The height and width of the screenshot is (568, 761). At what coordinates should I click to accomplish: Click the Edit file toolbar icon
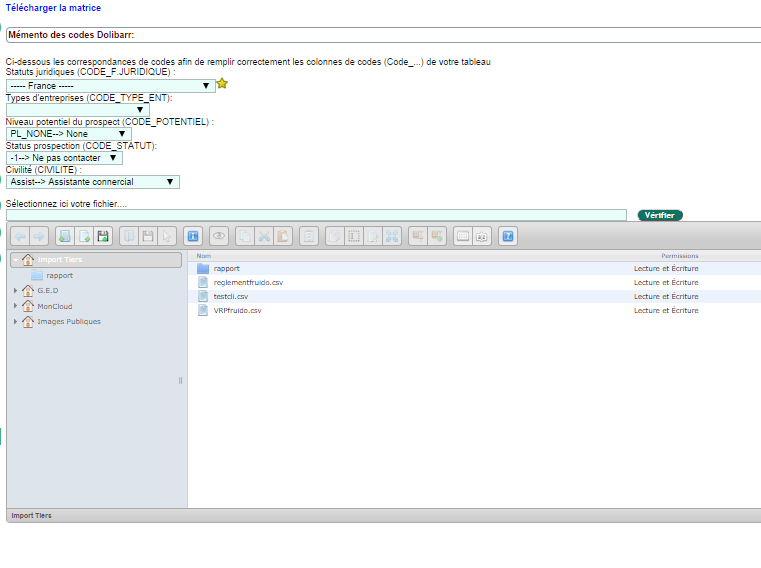point(373,236)
